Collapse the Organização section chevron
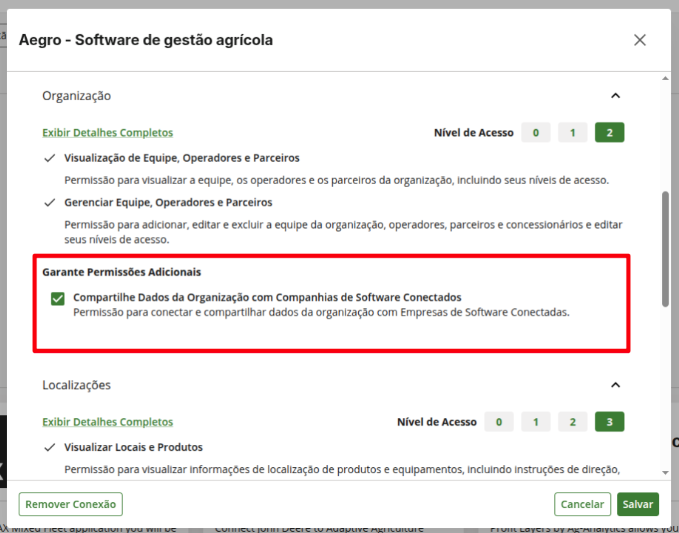Image resolution: width=679 pixels, height=533 pixels. (x=615, y=96)
